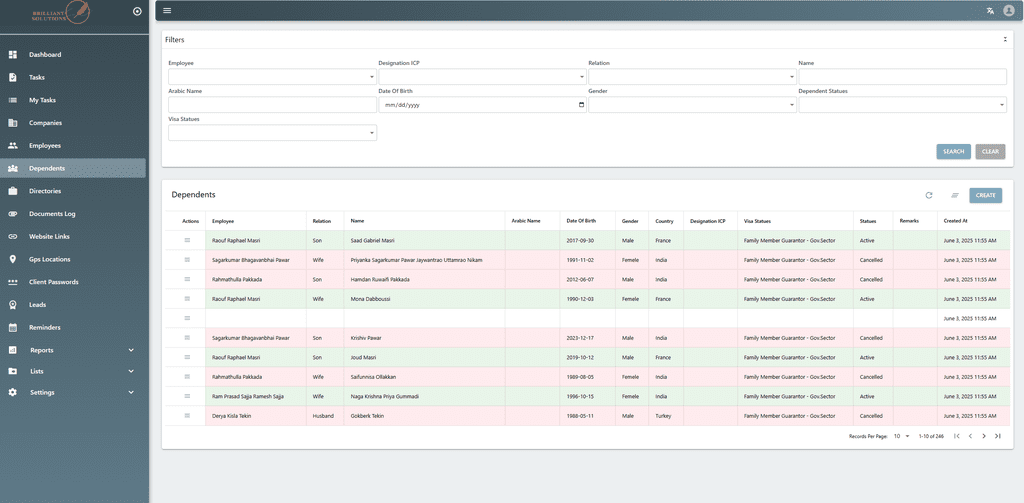The image size is (1024, 503).
Task: Click the Directories briefcase icon
Action: [x=12, y=191]
